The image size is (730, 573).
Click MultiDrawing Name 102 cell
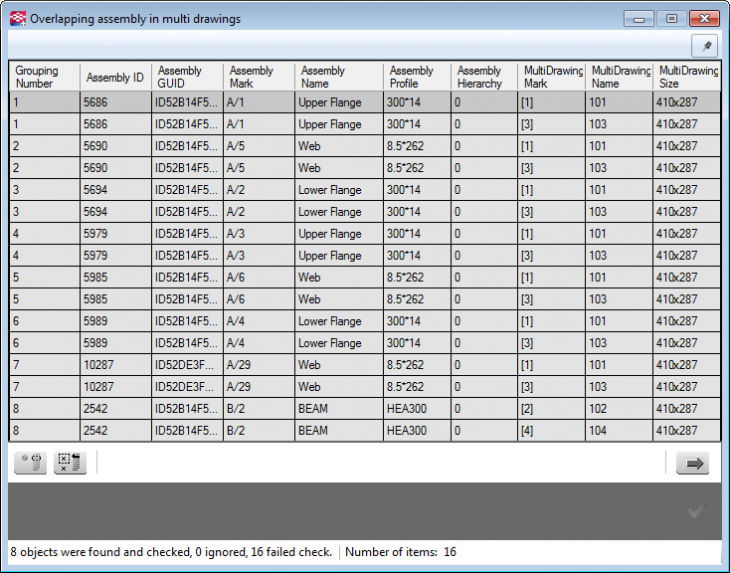619,409
